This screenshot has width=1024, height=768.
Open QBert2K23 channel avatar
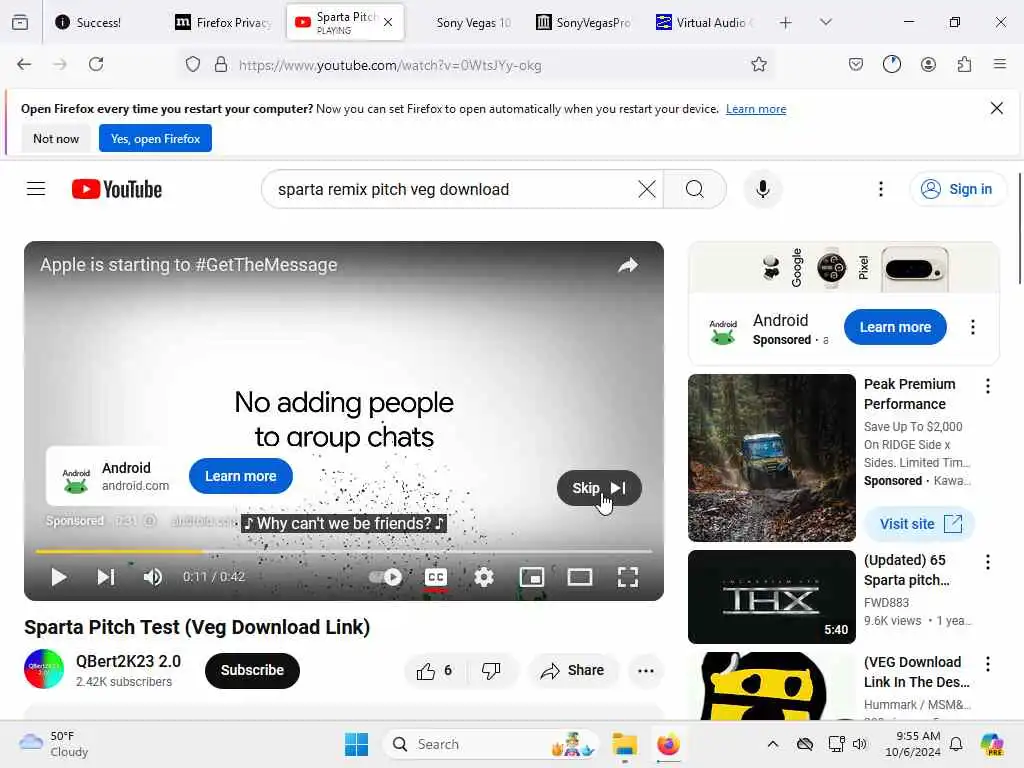point(44,669)
